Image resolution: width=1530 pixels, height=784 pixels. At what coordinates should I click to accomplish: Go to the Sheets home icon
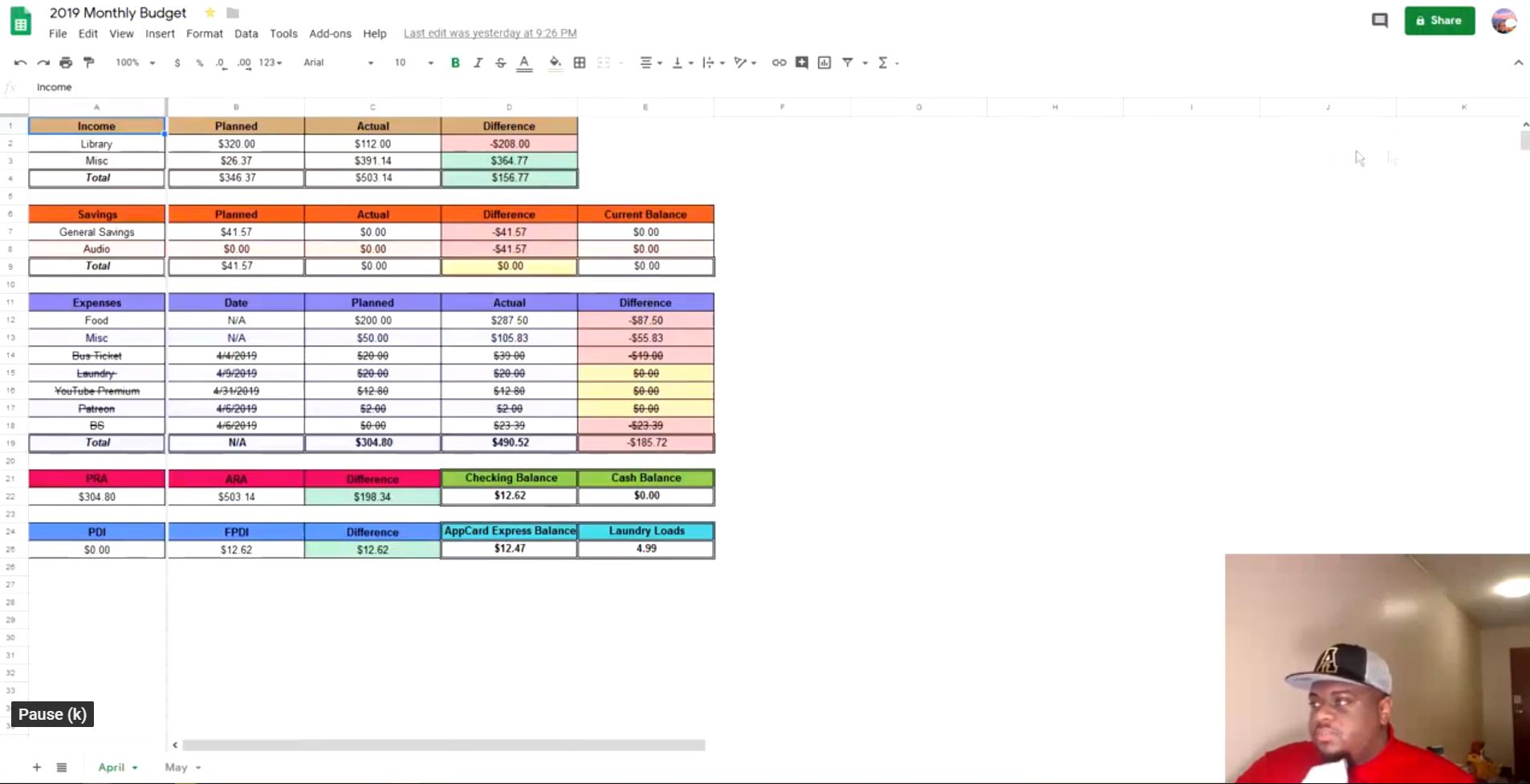(21, 22)
